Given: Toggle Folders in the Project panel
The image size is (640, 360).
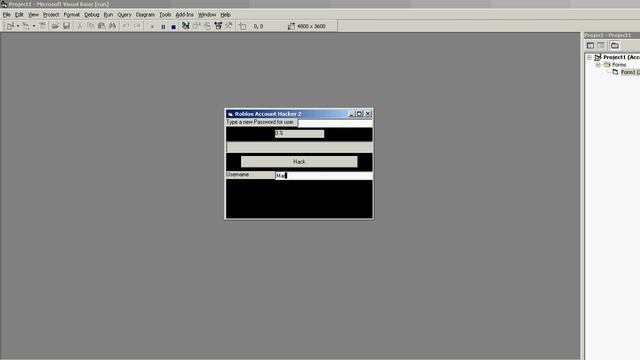Looking at the screenshot, I should pyautogui.click(x=615, y=45).
